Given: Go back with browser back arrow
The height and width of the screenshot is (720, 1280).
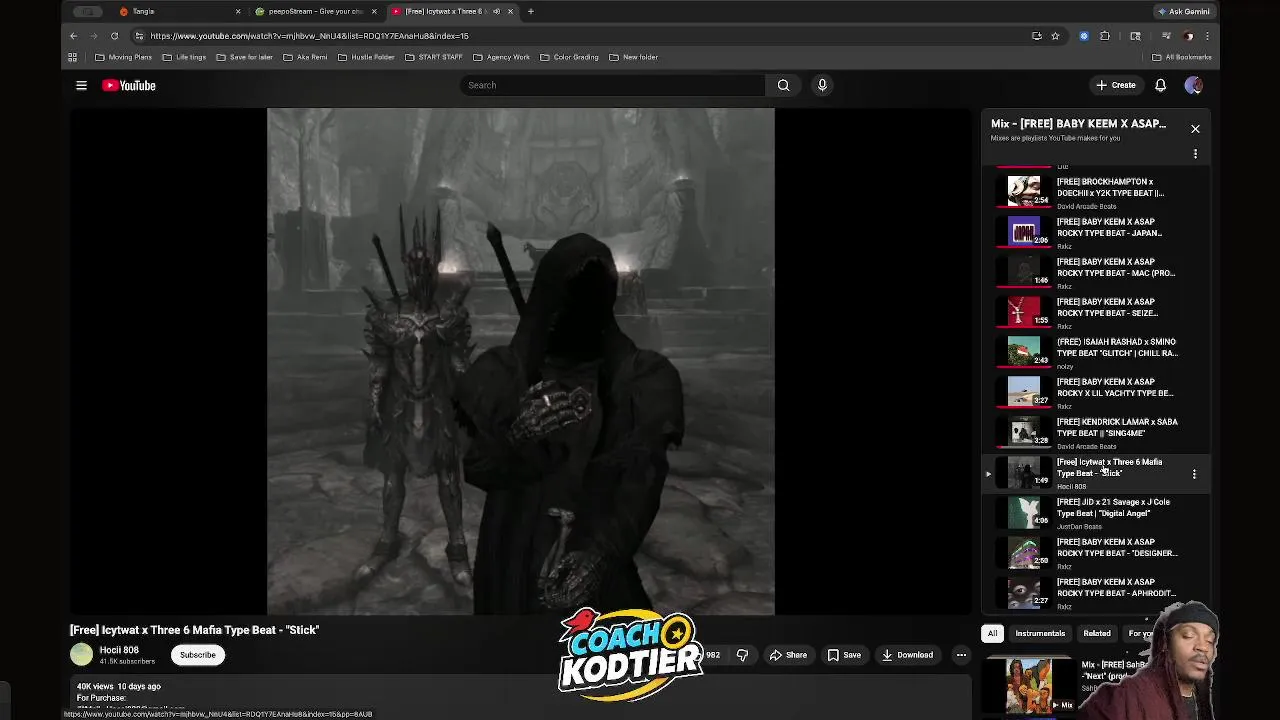Looking at the screenshot, I should coord(73,36).
